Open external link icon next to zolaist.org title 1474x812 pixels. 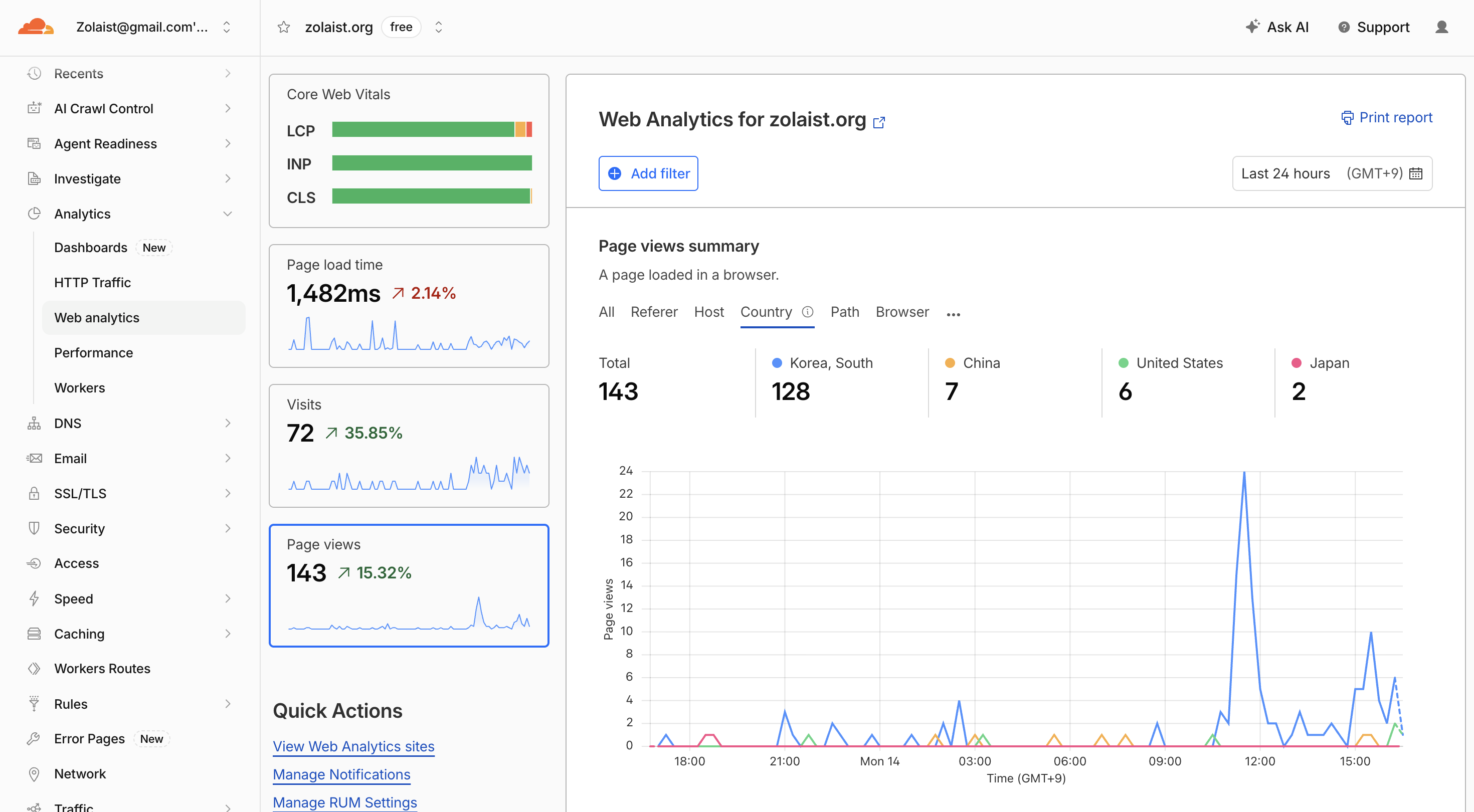point(879,122)
